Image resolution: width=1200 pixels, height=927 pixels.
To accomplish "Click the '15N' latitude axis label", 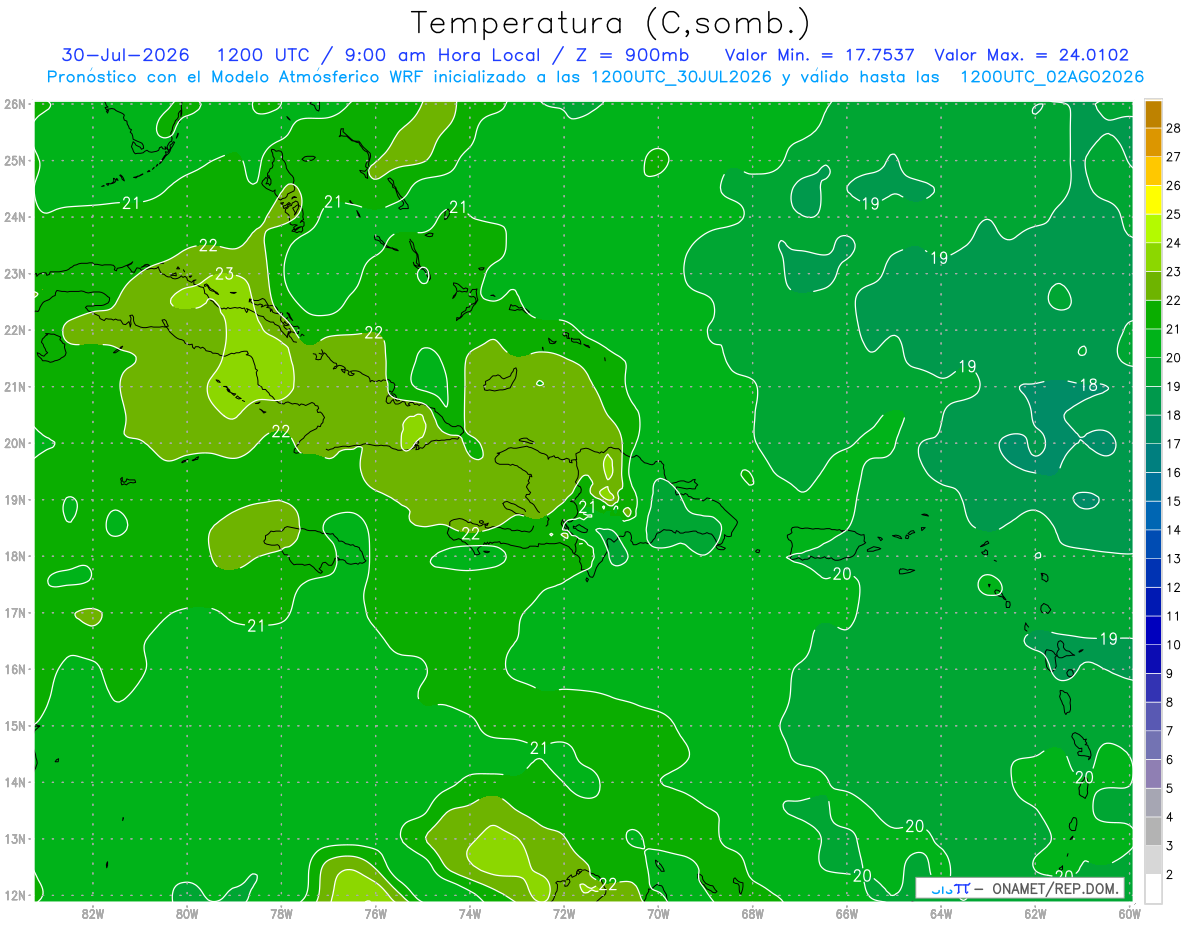I will tap(14, 726).
